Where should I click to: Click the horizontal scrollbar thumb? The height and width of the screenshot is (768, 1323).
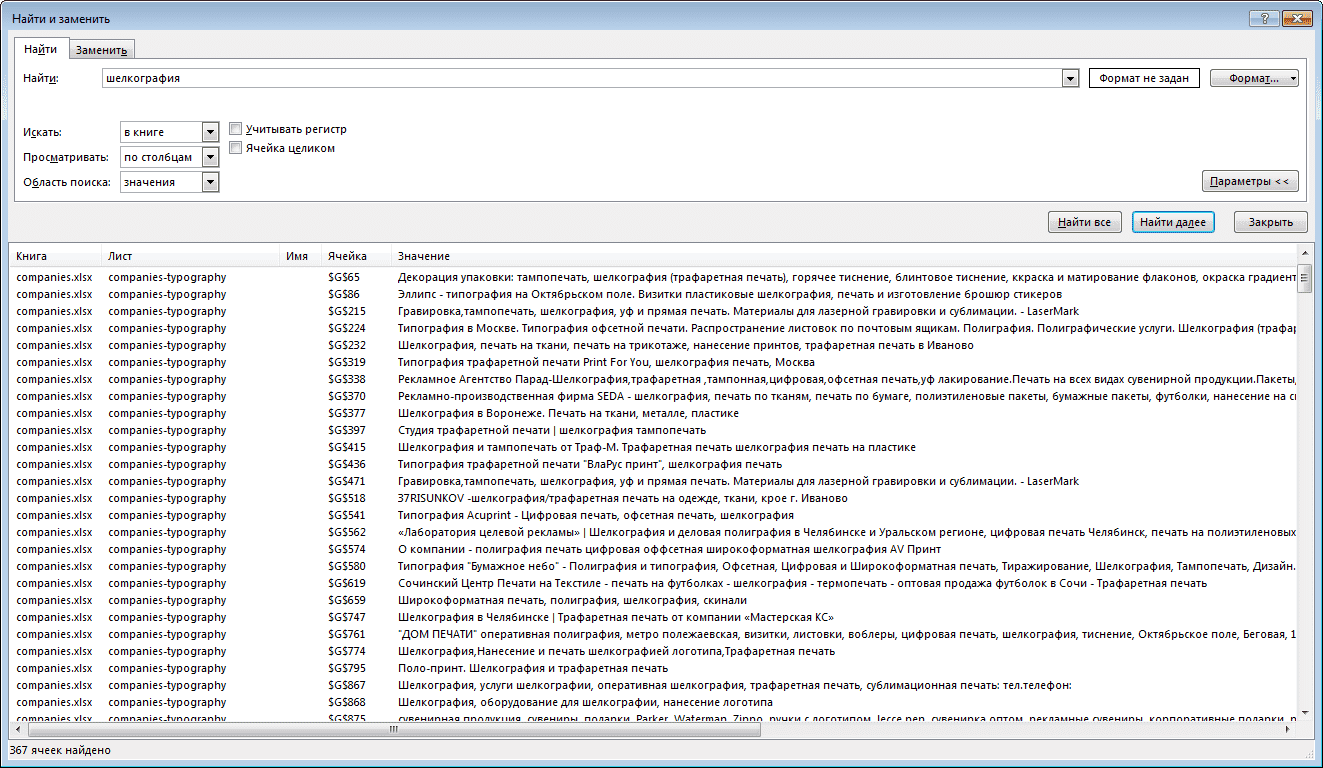pyautogui.click(x=394, y=730)
